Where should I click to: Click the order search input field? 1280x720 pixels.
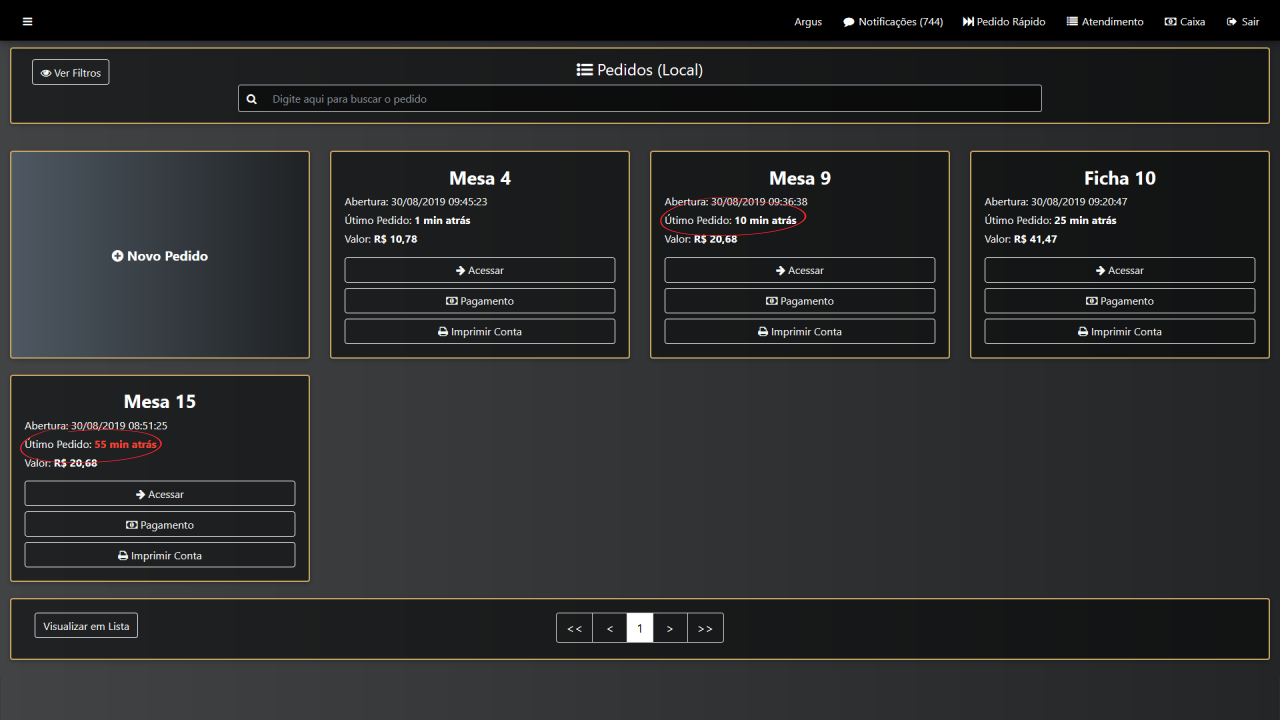click(650, 99)
